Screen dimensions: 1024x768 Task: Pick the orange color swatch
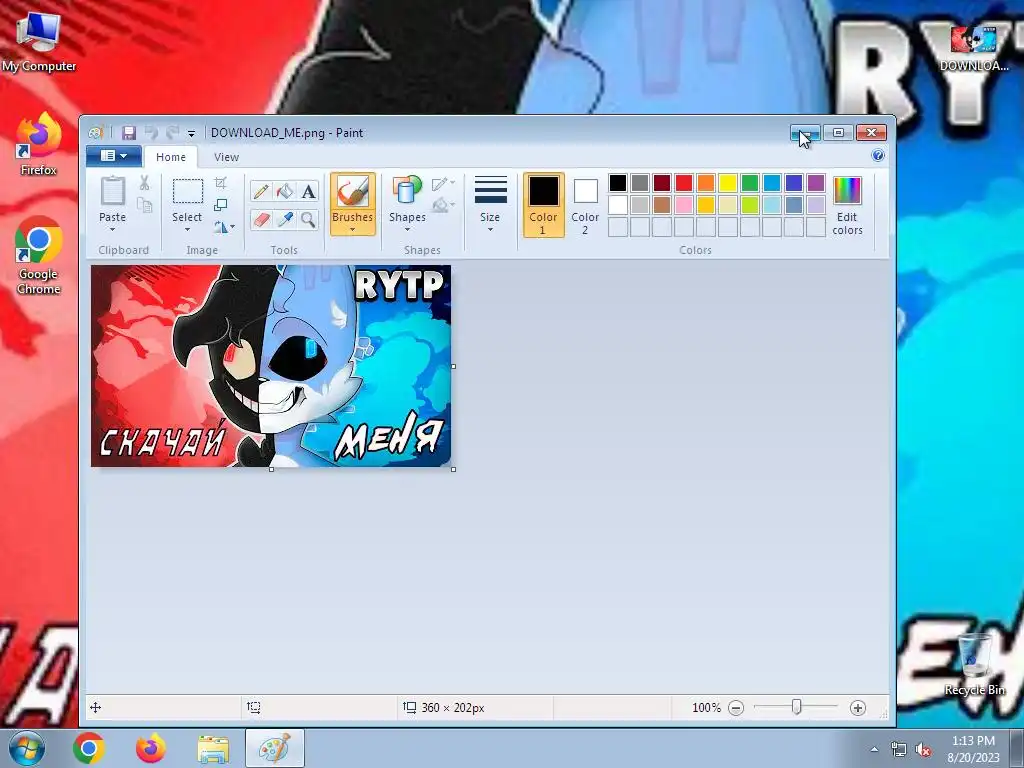point(706,183)
